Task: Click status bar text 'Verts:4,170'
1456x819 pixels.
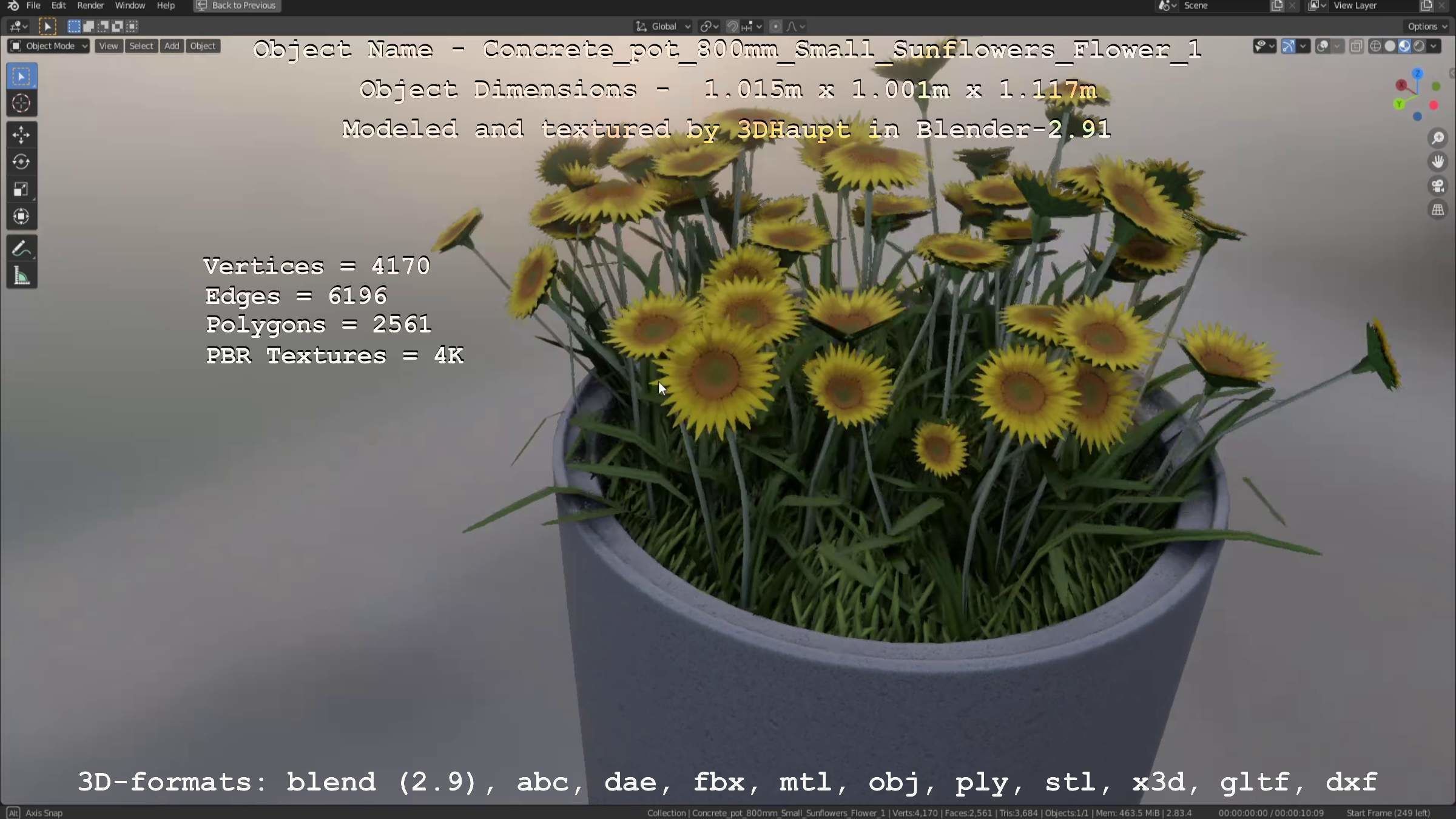Action: click(x=915, y=813)
